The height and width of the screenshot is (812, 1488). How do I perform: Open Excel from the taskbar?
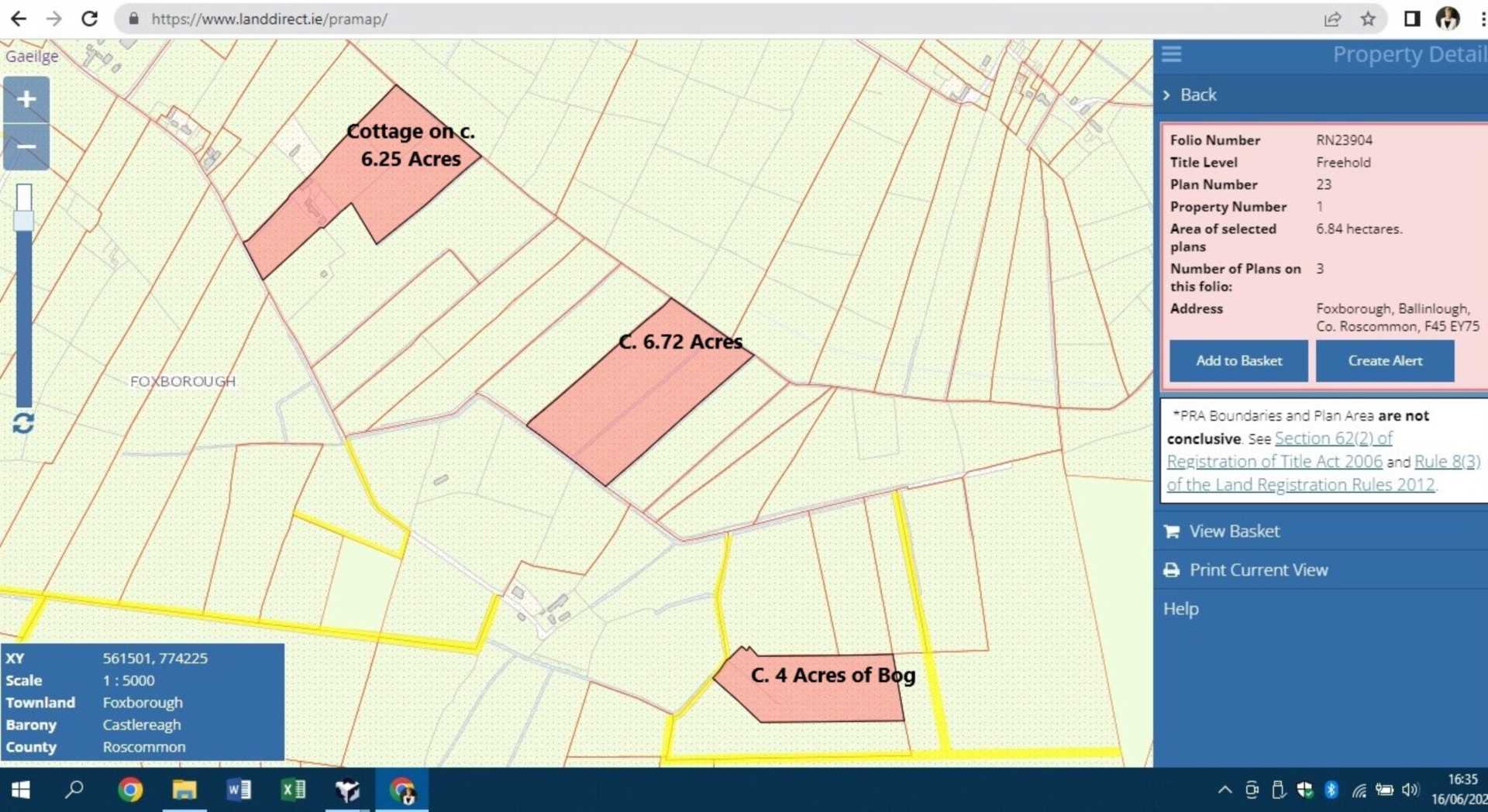click(293, 790)
